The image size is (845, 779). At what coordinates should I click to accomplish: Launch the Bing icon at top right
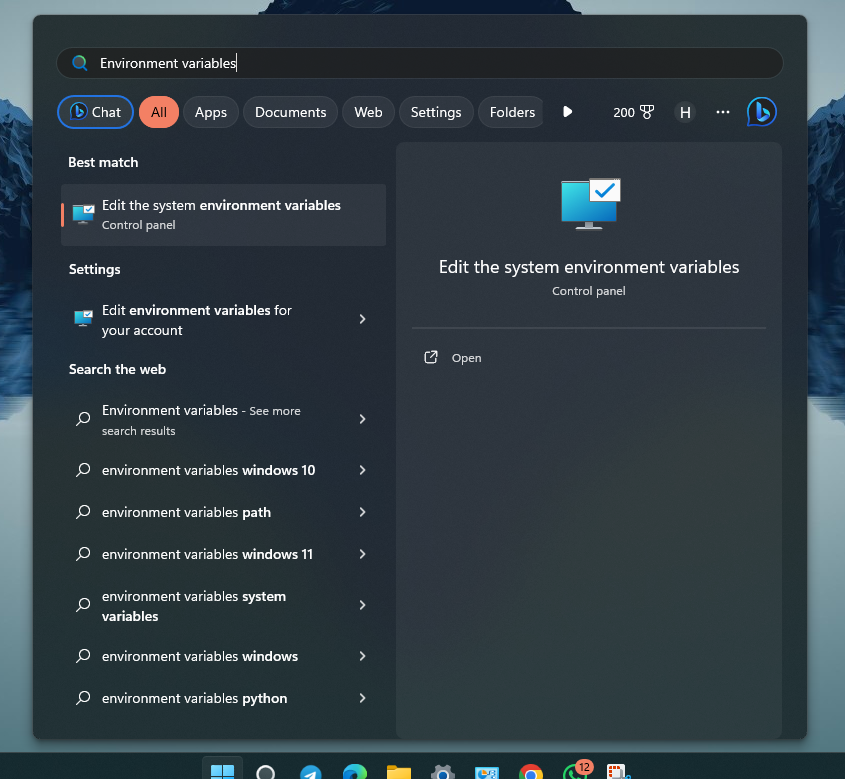pos(761,112)
